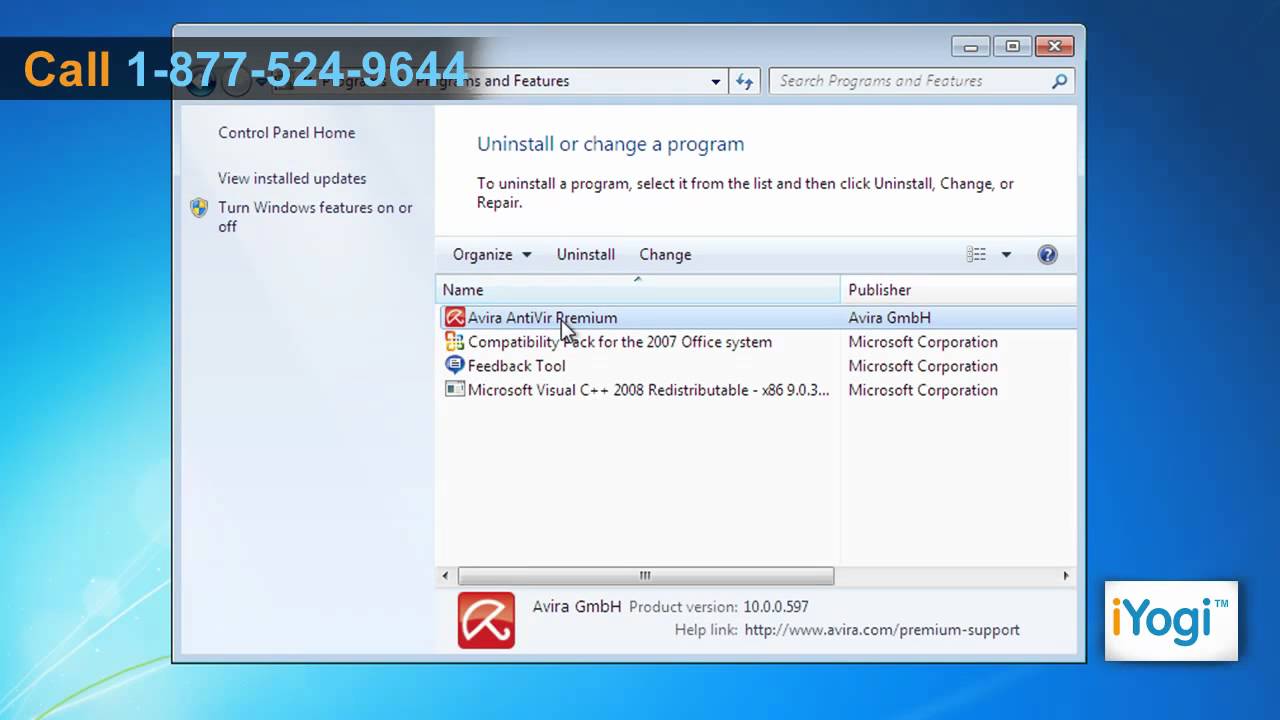Click the product version 10.0.0.597 text
Screen dimensions: 1280x720
776,606
